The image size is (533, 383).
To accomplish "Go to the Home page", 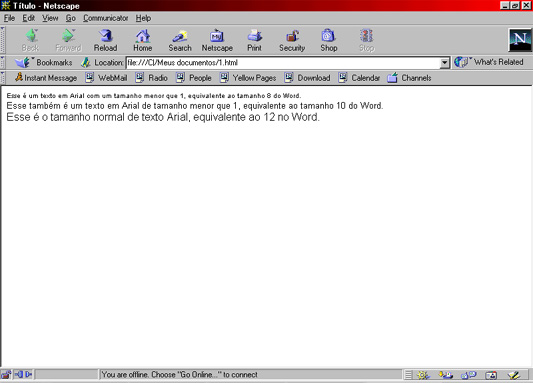I will click(x=142, y=40).
